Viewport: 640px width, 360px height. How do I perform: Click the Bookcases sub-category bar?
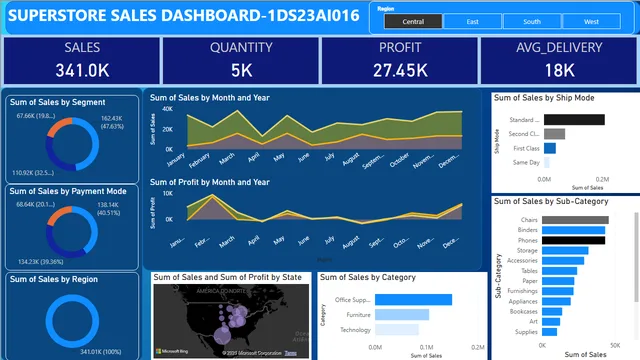pyautogui.click(x=552, y=311)
